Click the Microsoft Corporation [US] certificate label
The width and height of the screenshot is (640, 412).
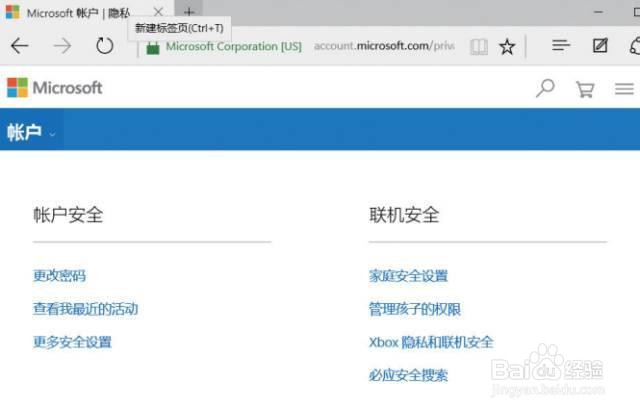pyautogui.click(x=233, y=46)
